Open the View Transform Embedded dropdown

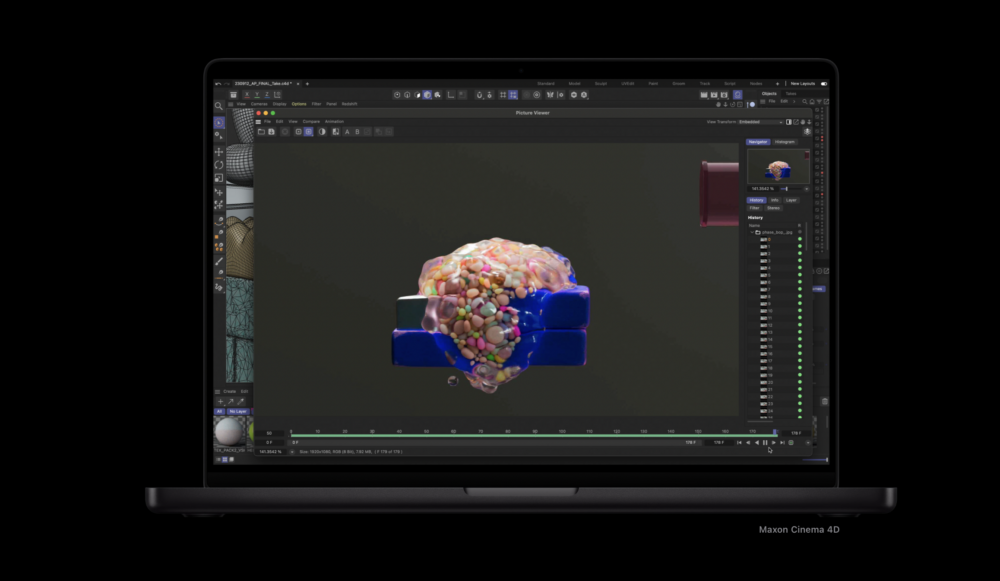pyautogui.click(x=760, y=122)
